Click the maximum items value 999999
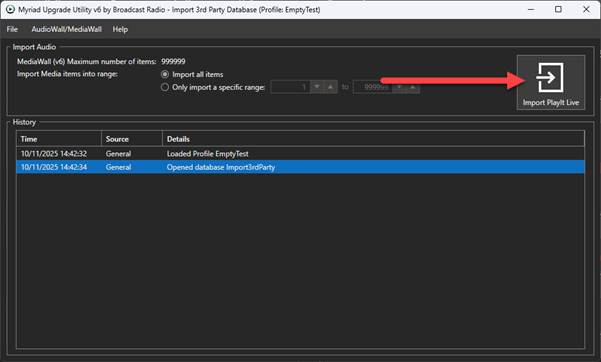 [173, 61]
